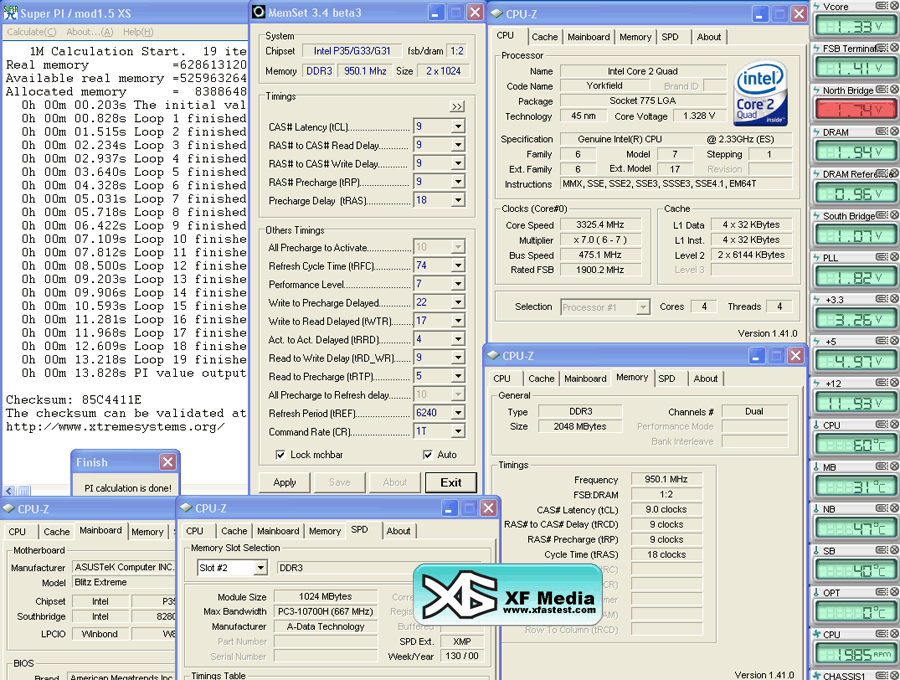Open the +5 voltage settings icon
This screenshot has height=680, width=900.
[x=882, y=341]
